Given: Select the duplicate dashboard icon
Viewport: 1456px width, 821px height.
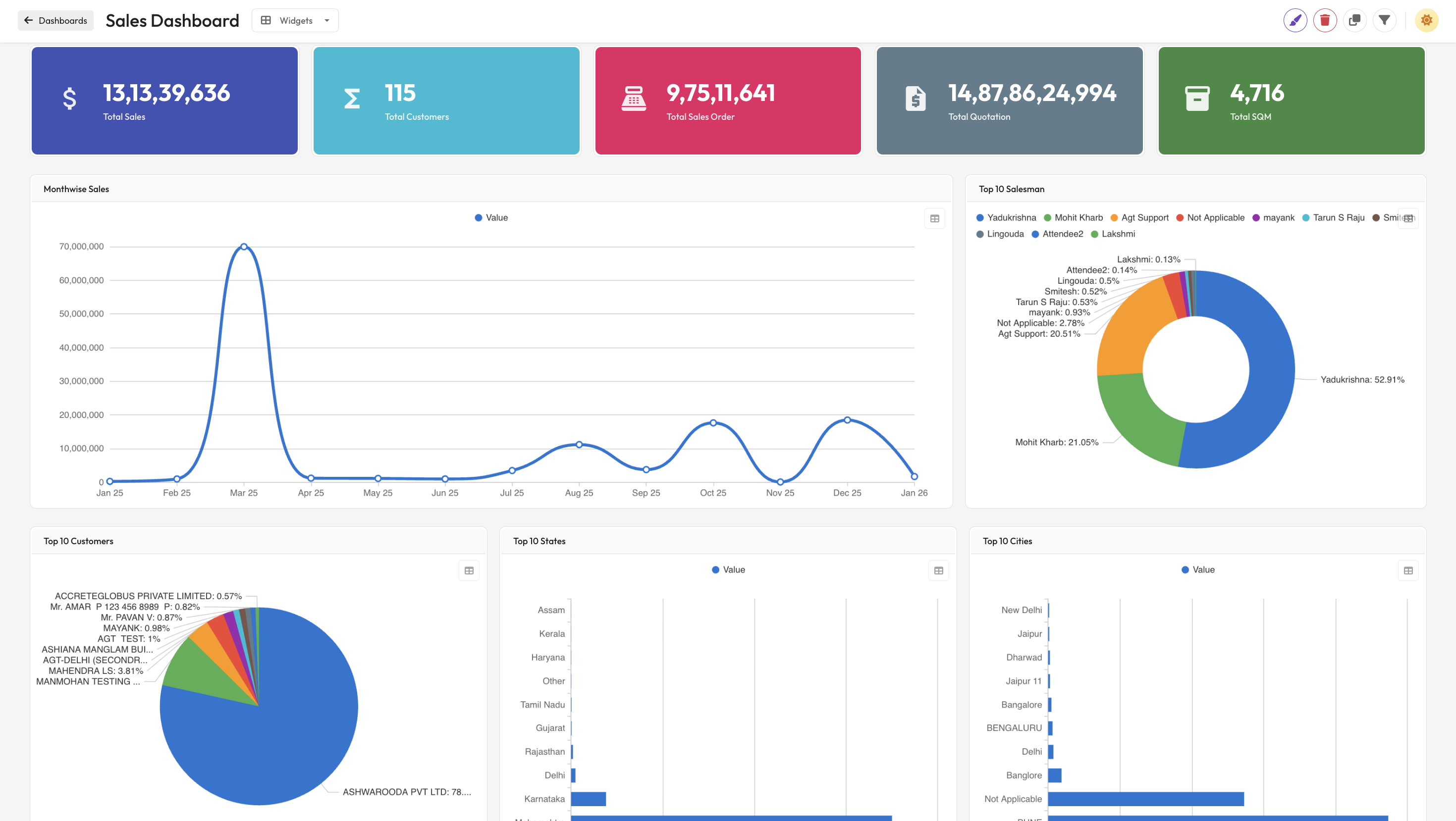Looking at the screenshot, I should (x=1355, y=20).
